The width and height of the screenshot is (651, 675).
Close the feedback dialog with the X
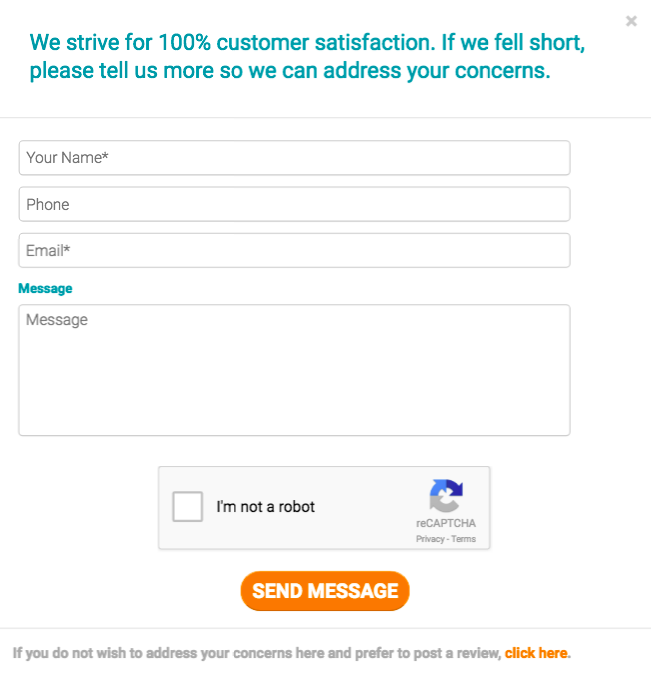point(631,21)
